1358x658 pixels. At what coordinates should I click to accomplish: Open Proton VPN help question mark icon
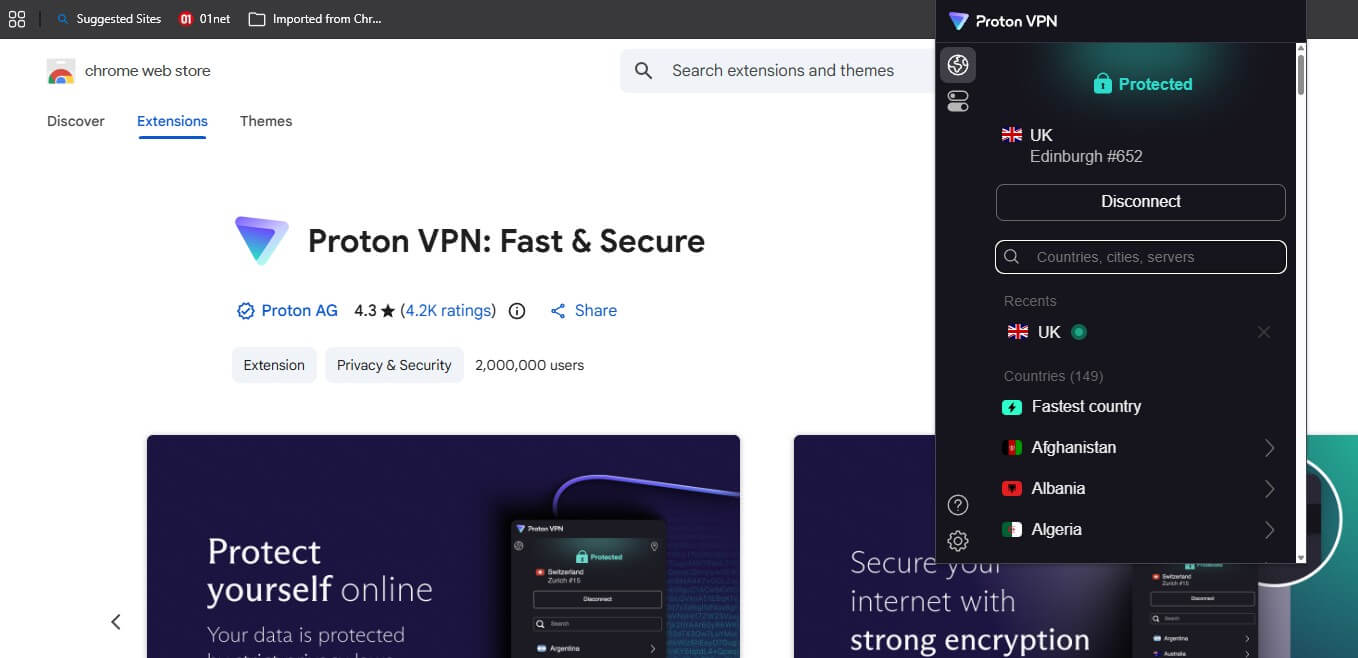tap(957, 505)
